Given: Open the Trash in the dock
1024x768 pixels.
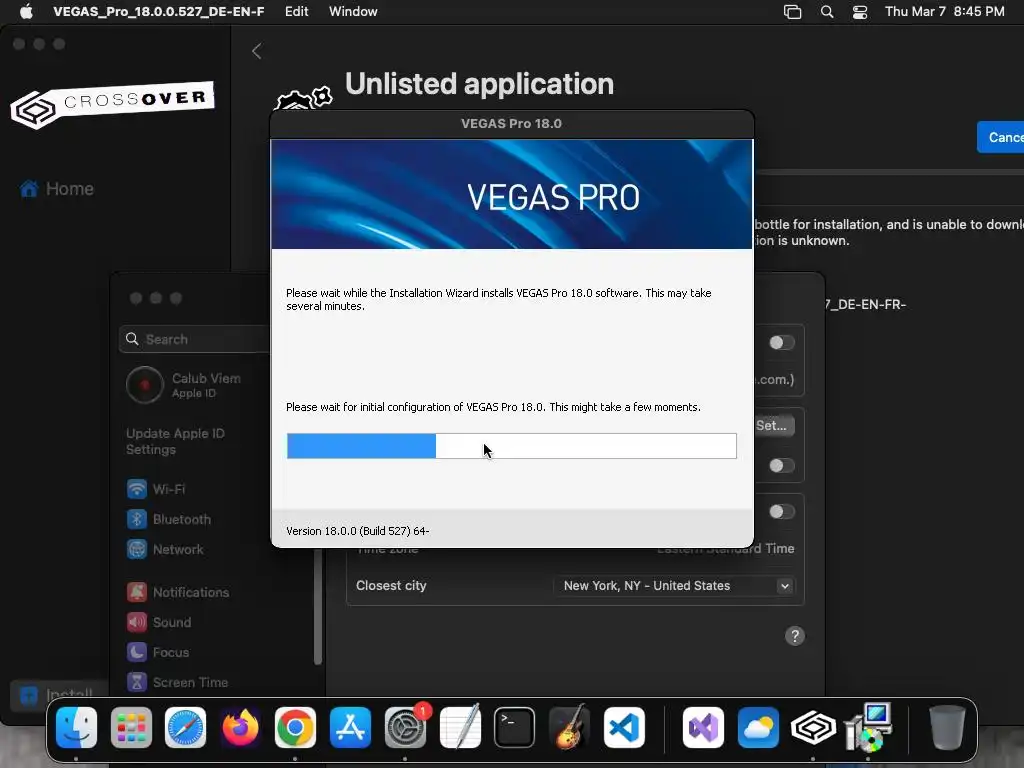Looking at the screenshot, I should [947, 727].
